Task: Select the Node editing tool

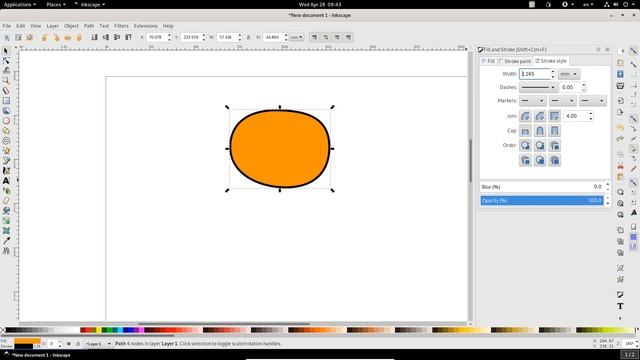Action: point(6,61)
